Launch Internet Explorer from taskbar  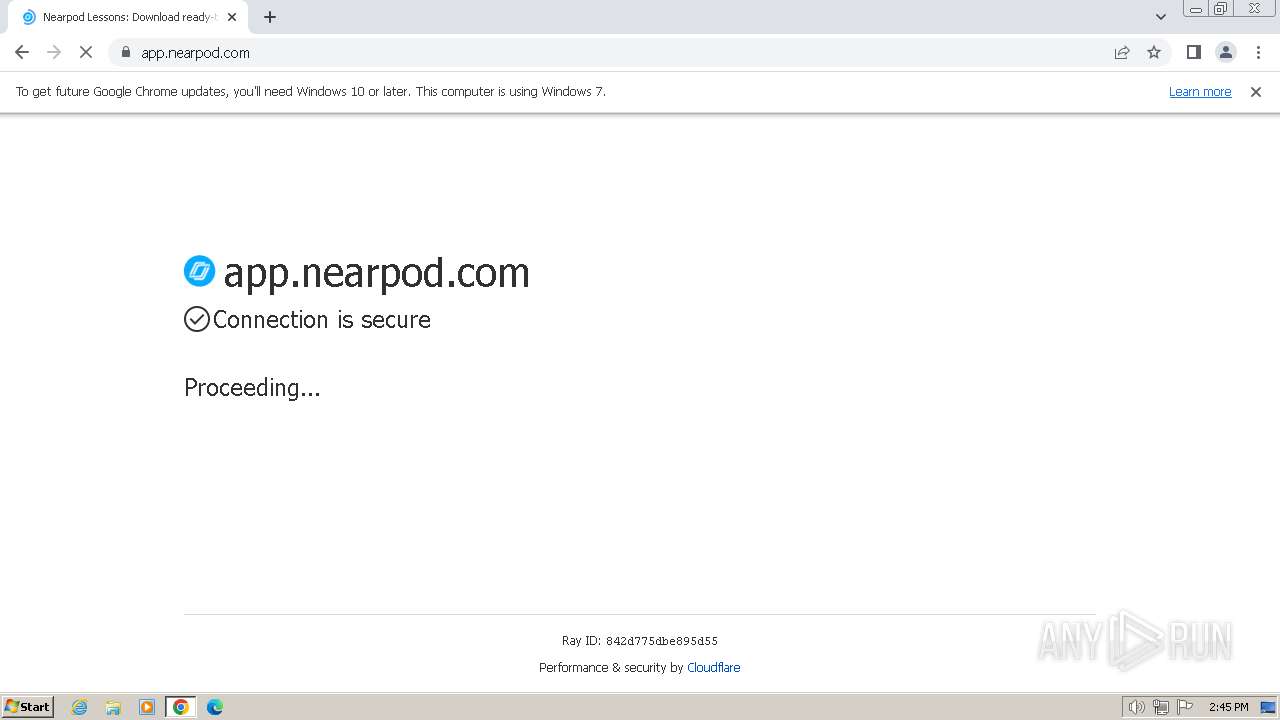click(80, 707)
